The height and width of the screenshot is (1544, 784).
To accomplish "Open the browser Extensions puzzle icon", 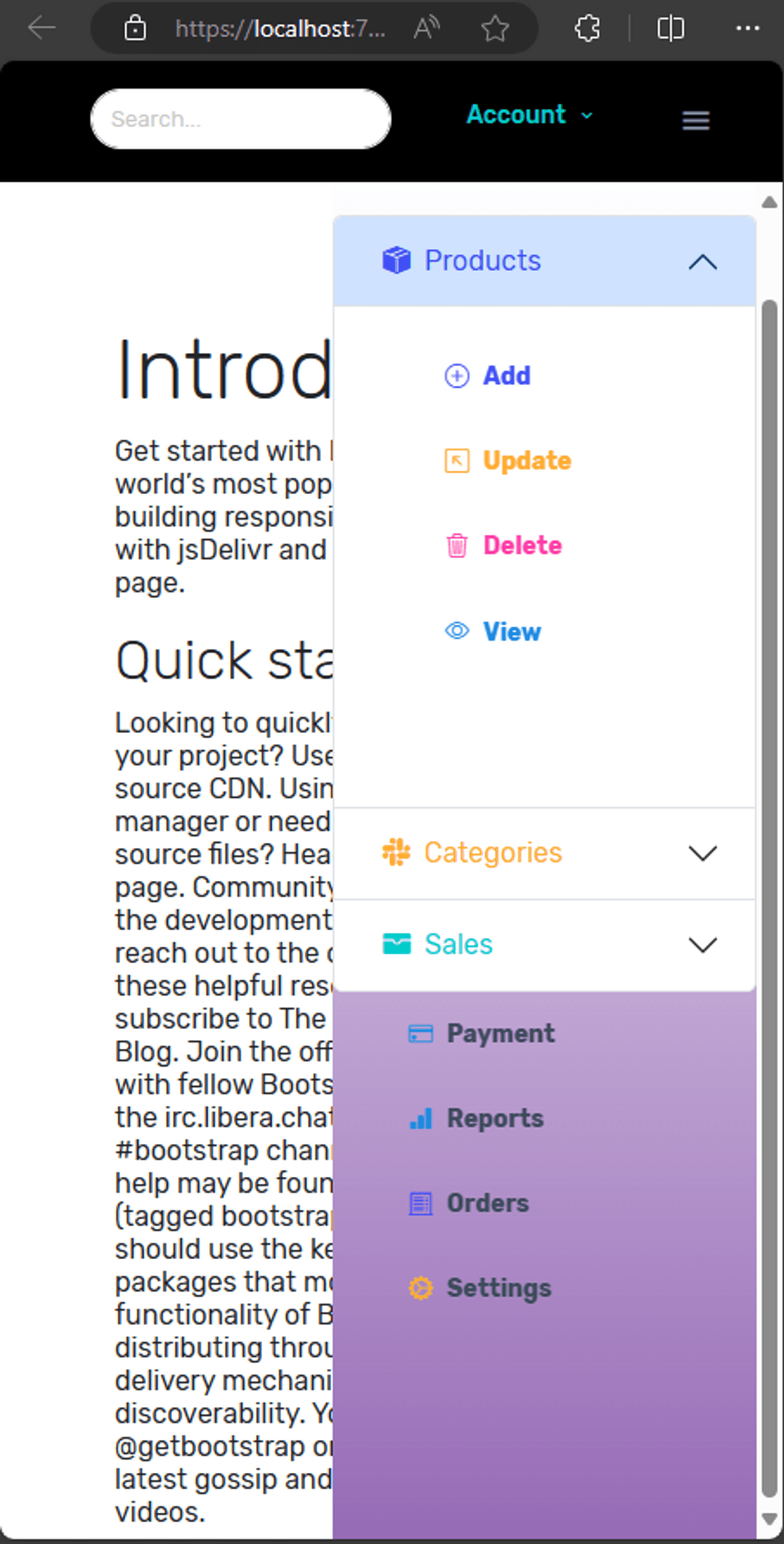I will [587, 29].
